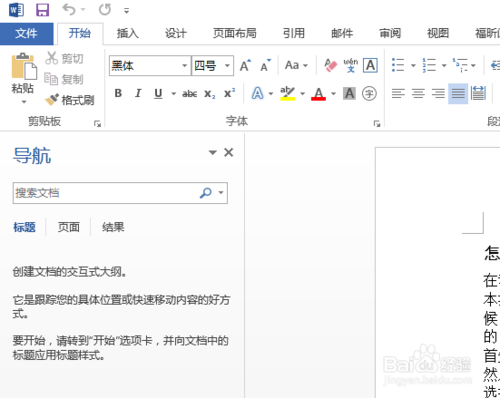Open the 引用 ribbon tab

coord(294,33)
